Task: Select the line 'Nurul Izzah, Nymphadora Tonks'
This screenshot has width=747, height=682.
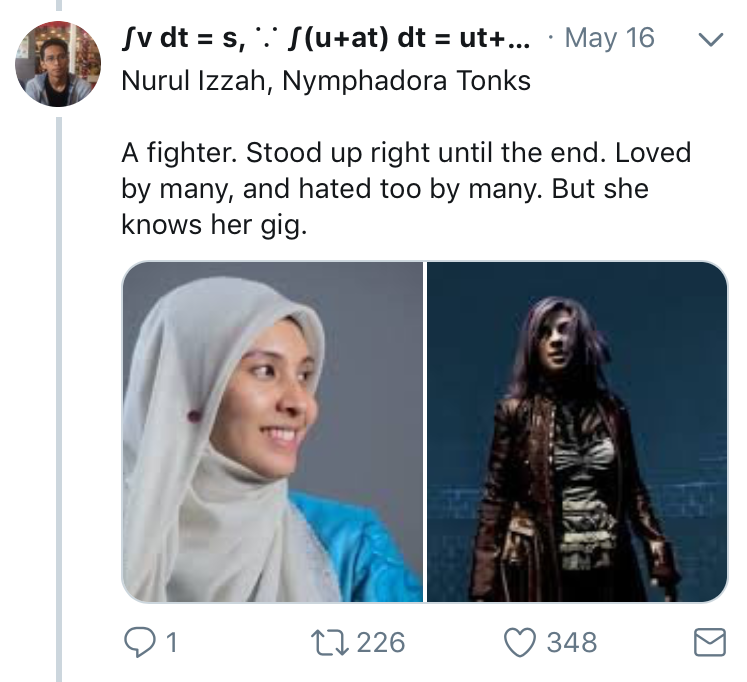Action: (x=326, y=81)
